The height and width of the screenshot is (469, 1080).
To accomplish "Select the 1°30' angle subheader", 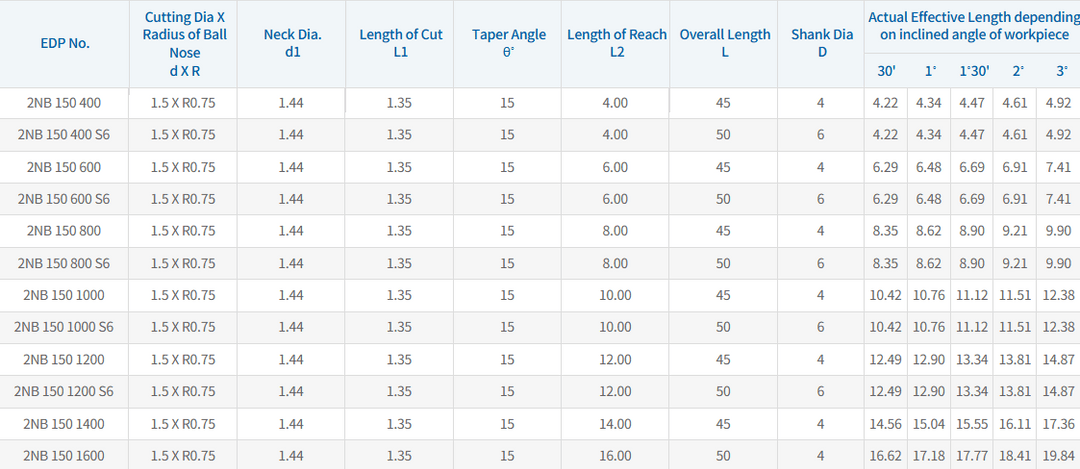I will click(x=974, y=70).
